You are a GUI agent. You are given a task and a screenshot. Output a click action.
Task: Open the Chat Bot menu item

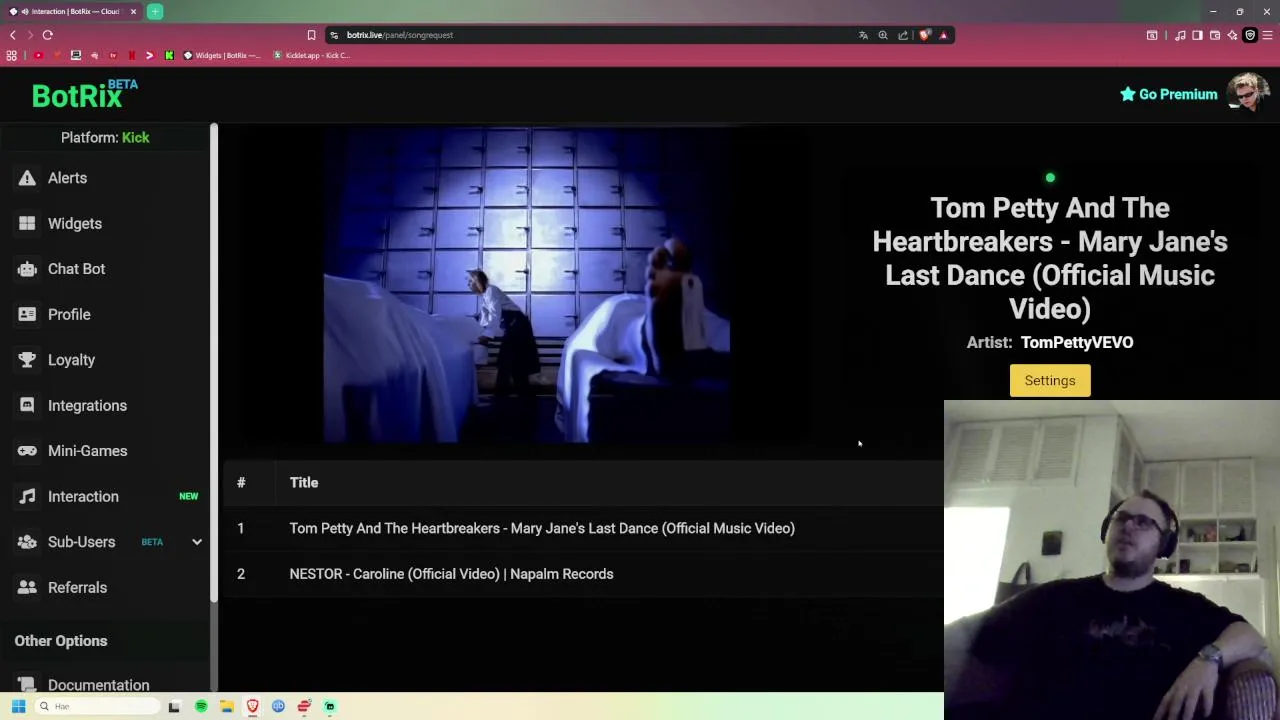(x=76, y=269)
